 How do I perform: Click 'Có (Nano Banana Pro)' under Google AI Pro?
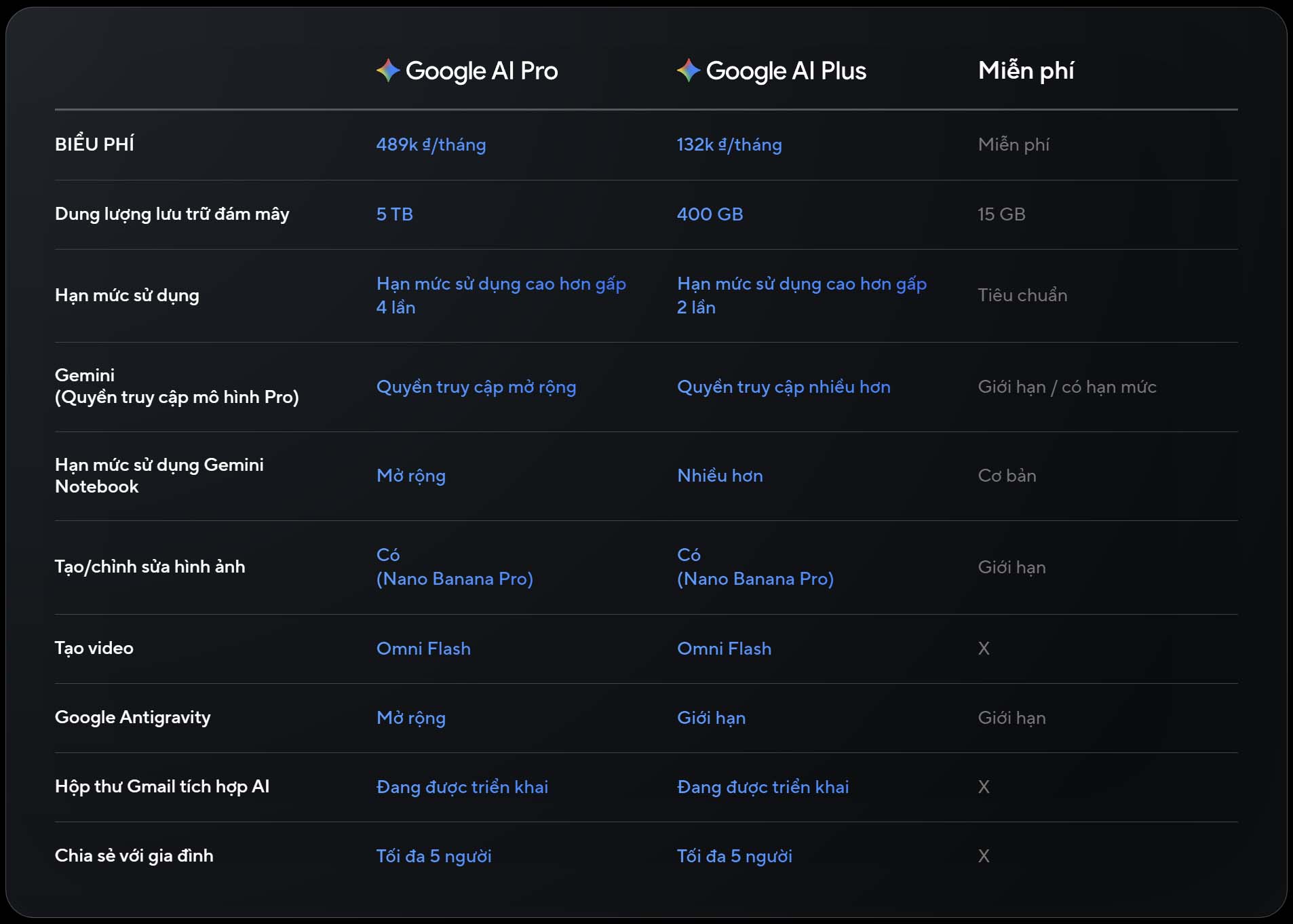coord(455,566)
